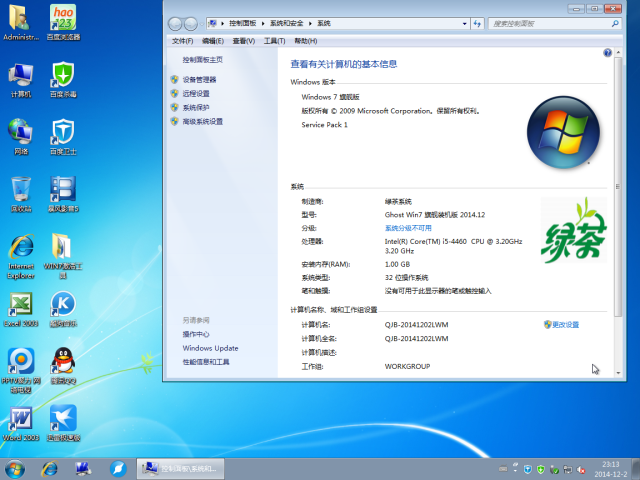Select Internet Explorer desktop icon

(21, 256)
